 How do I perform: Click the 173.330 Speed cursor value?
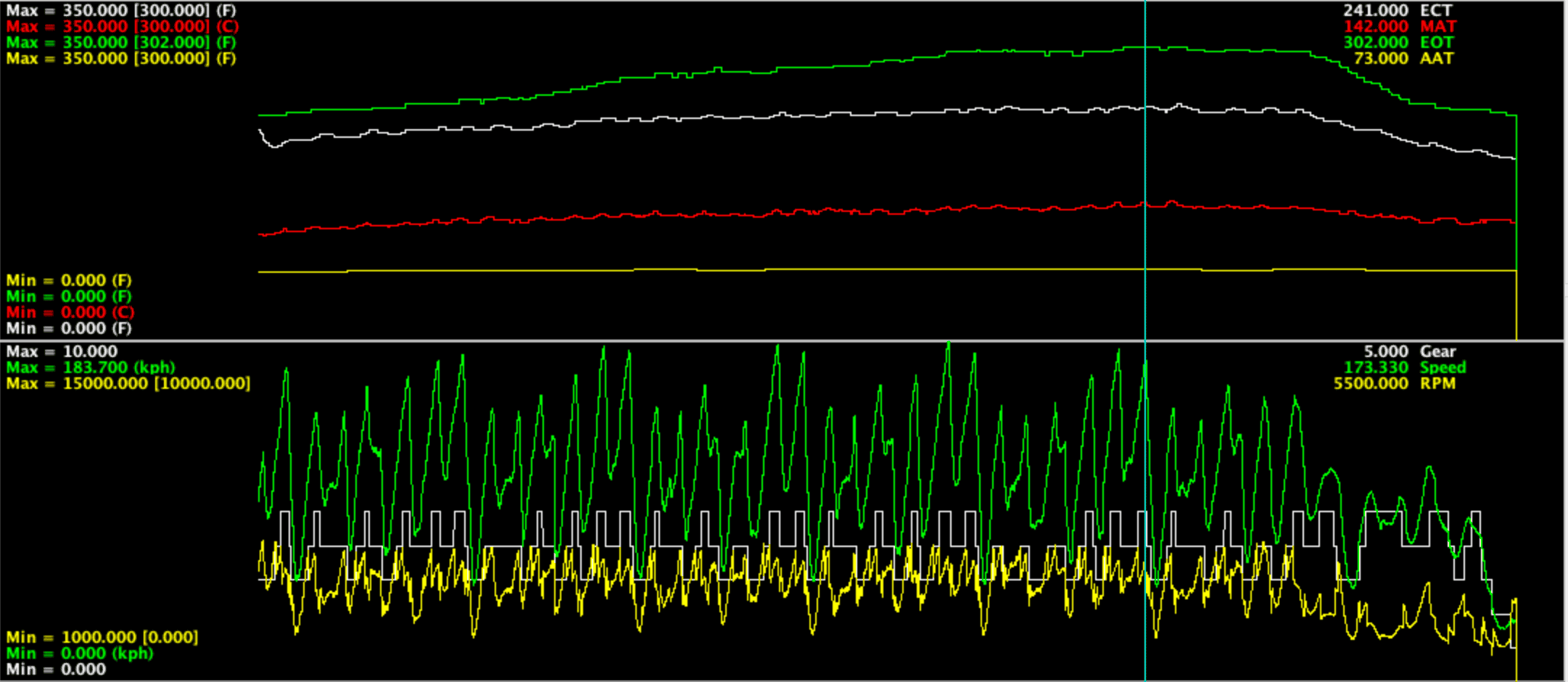click(x=1375, y=367)
